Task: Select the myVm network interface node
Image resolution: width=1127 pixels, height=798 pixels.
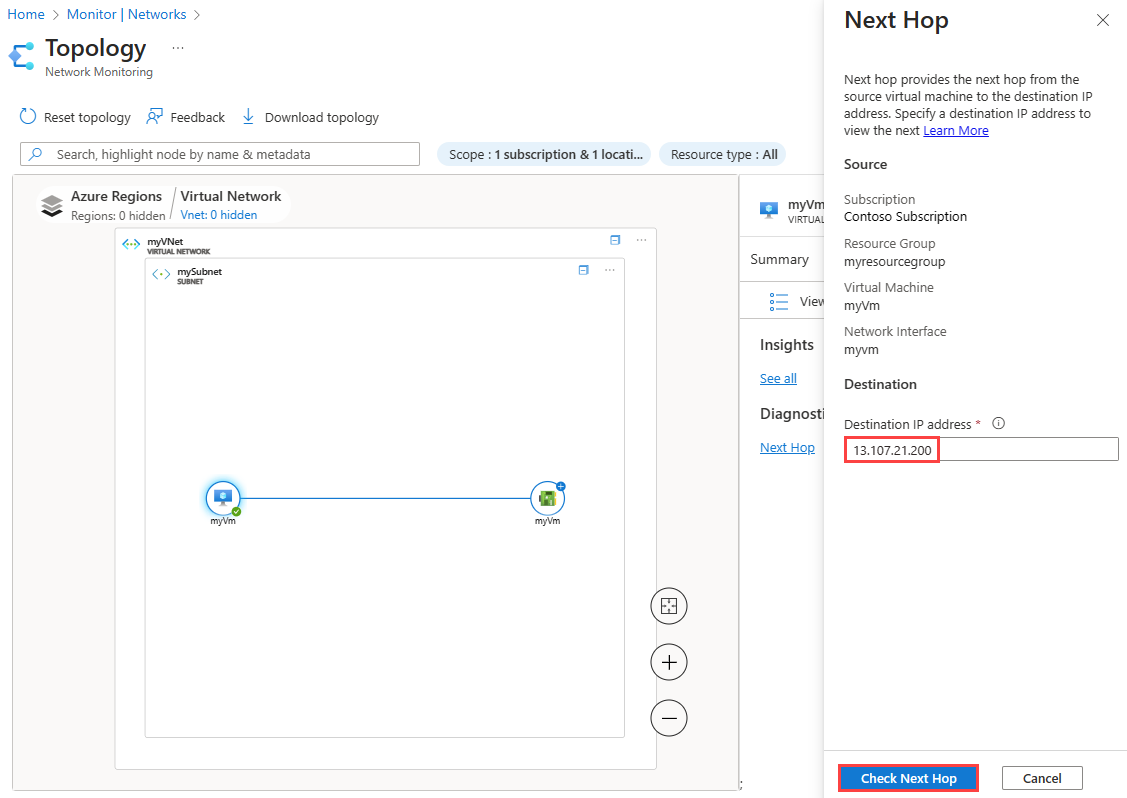Action: 547,497
